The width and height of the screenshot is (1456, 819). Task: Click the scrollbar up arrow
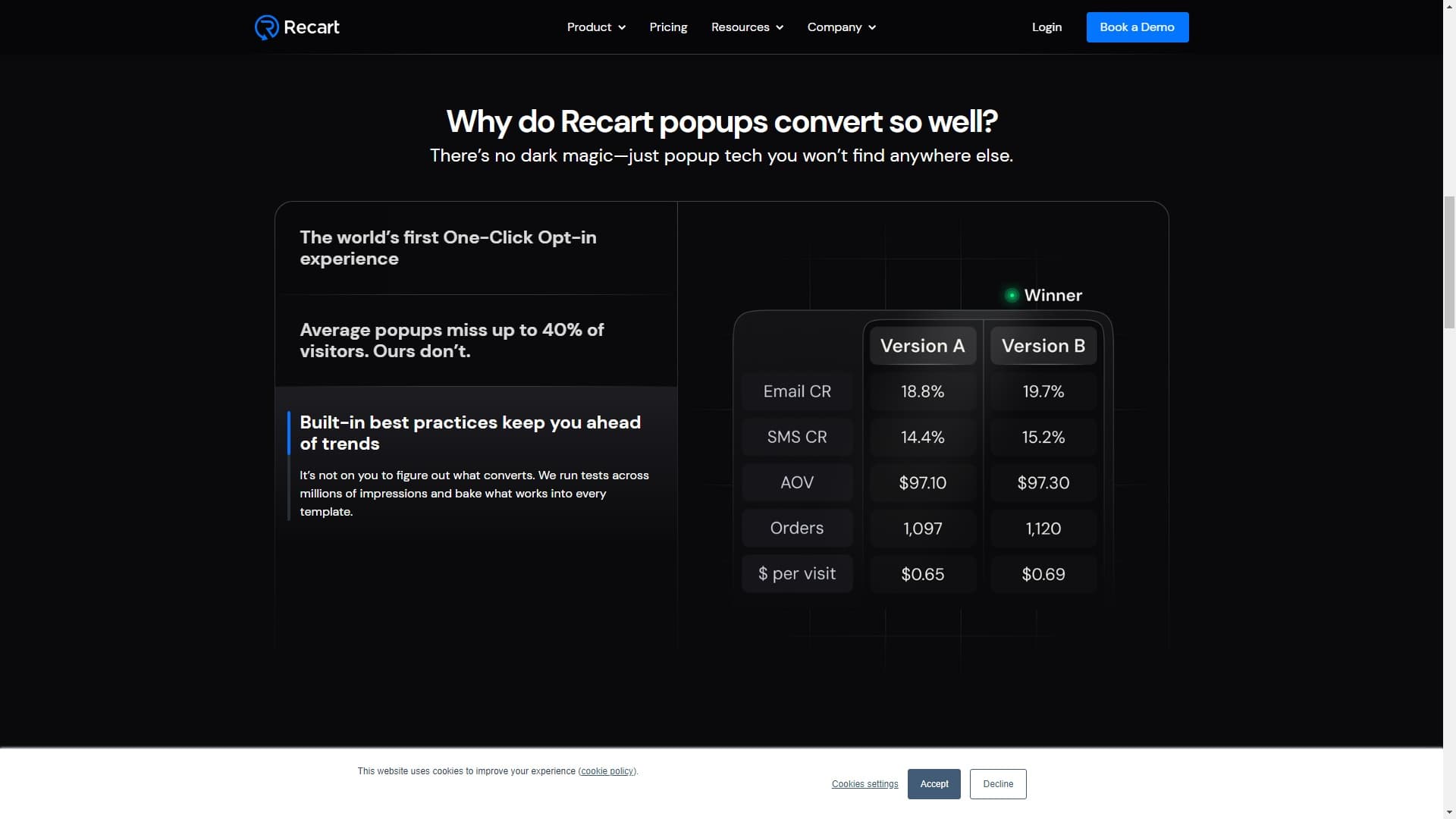(x=1449, y=6)
